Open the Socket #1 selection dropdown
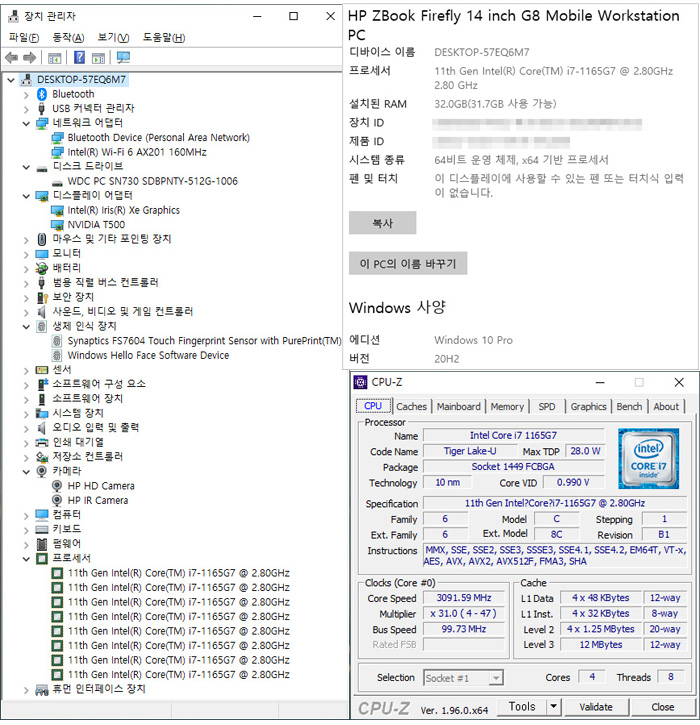The image size is (700, 725). [496, 678]
